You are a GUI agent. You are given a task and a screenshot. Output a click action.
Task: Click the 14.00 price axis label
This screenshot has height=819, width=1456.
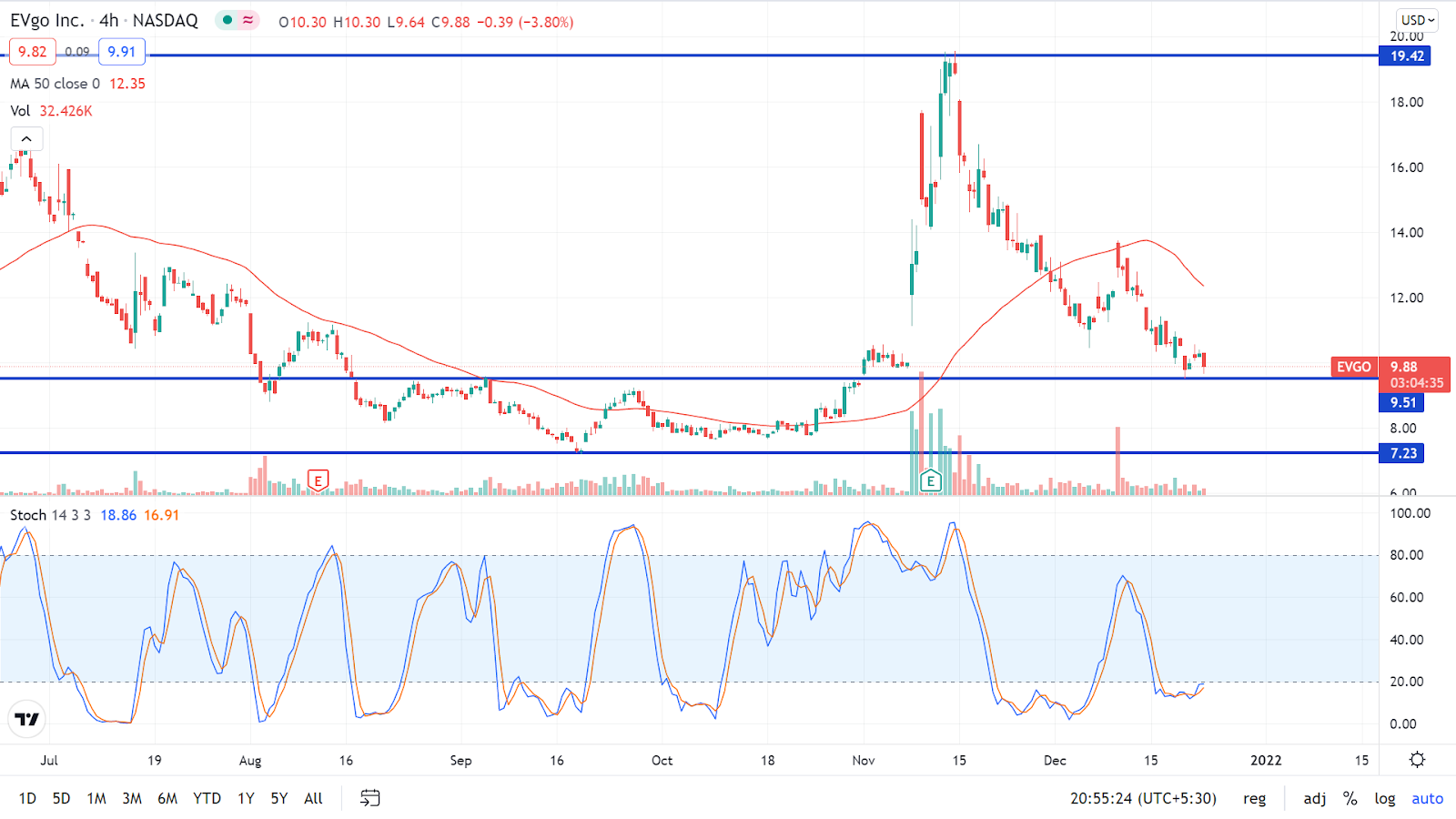pos(1407,232)
